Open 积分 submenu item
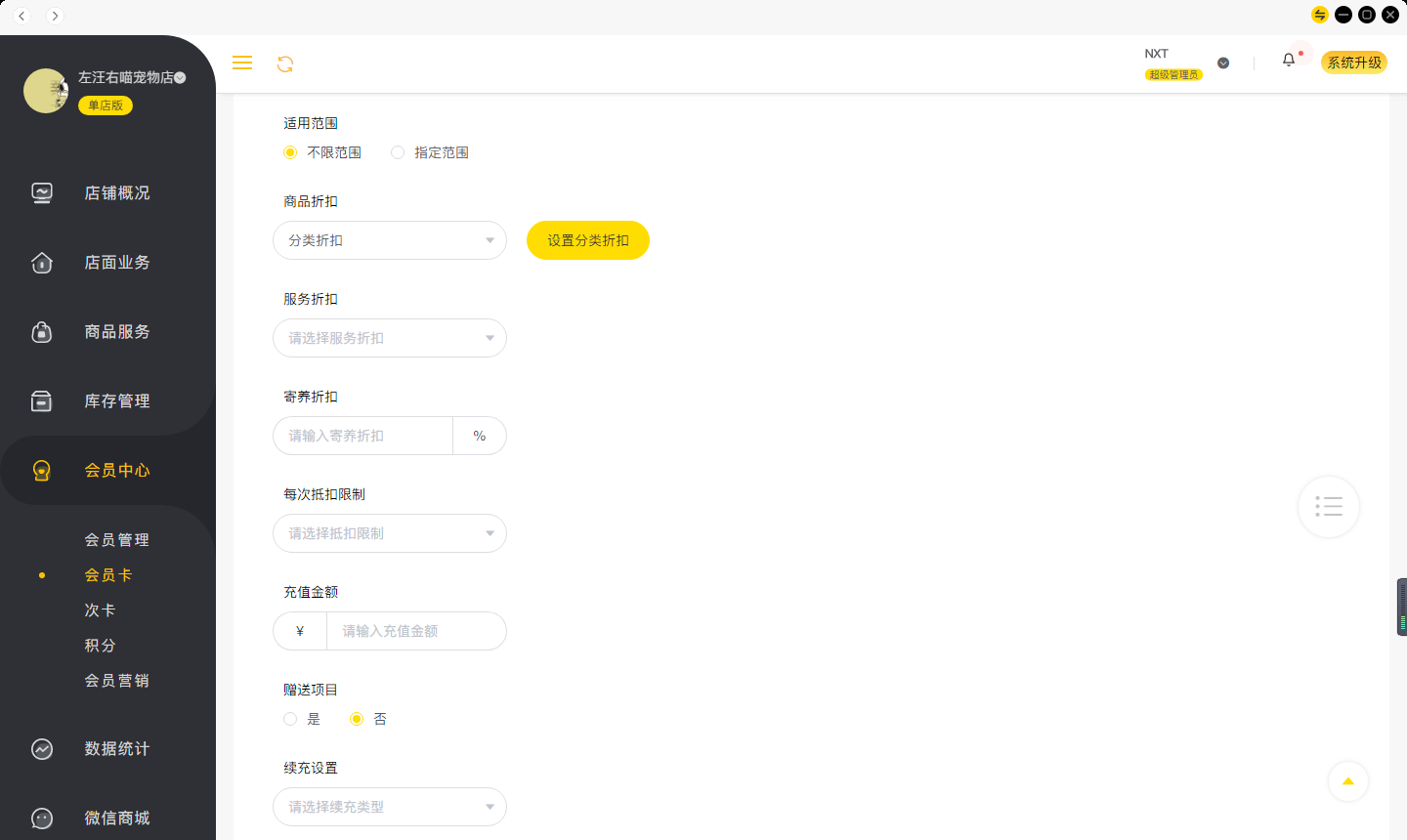1407x840 pixels. (x=101, y=646)
